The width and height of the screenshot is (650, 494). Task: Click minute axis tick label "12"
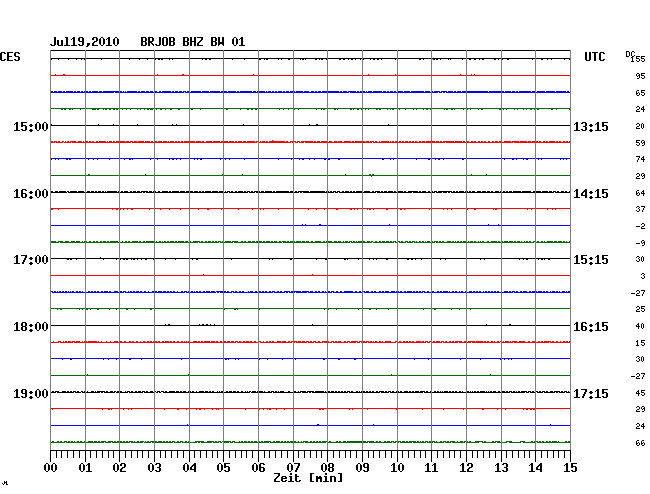(x=466, y=467)
